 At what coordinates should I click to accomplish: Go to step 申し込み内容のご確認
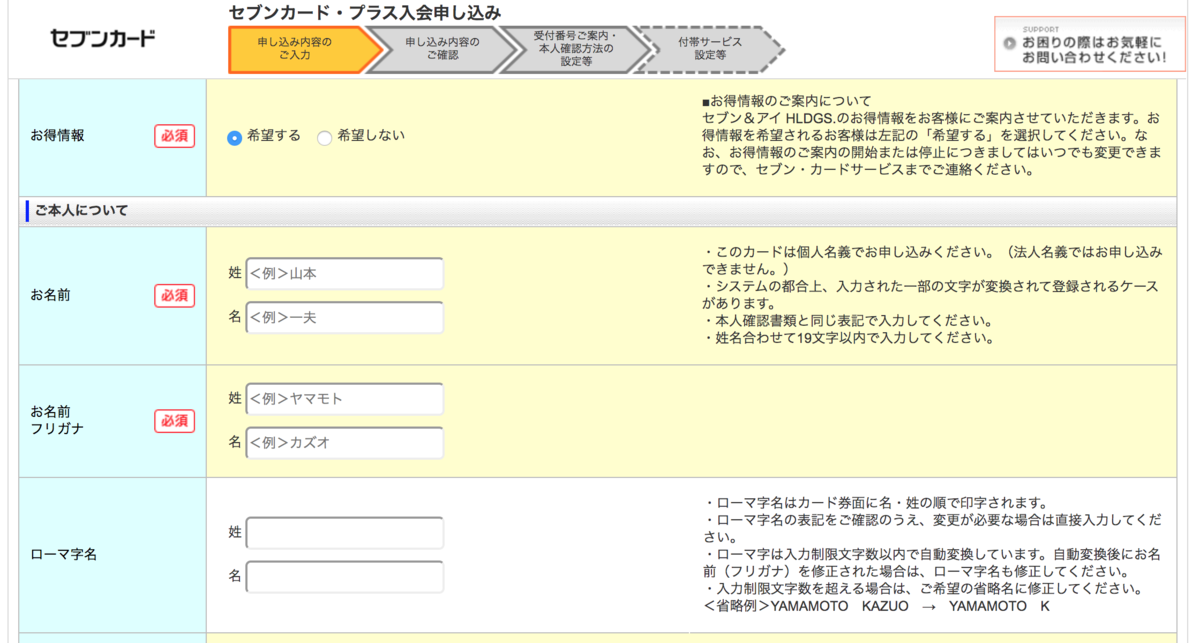click(442, 49)
